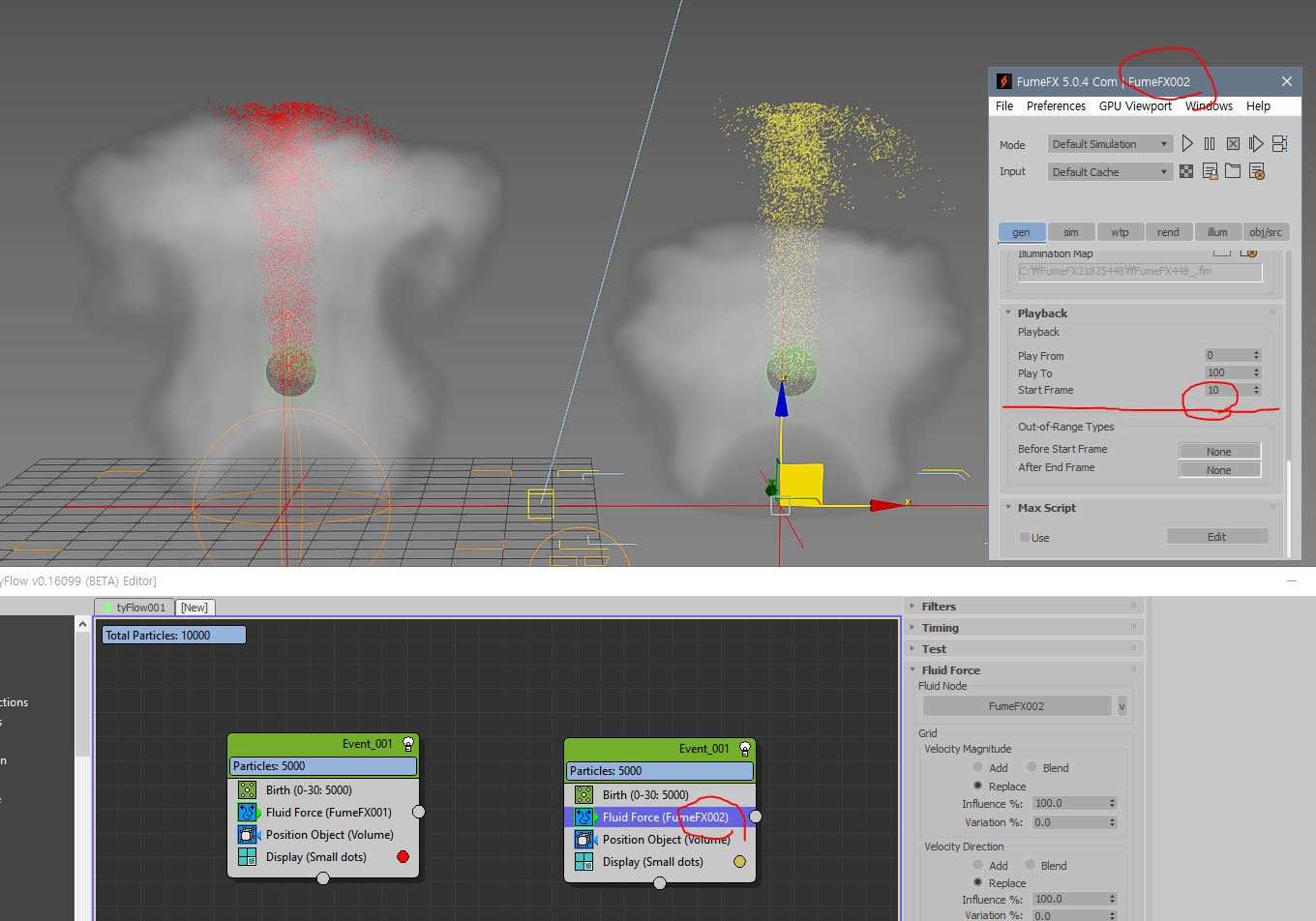Click Fluid Force icon for FumeFX002 operator
Viewport: 1316px width, 921px height.
(x=584, y=817)
